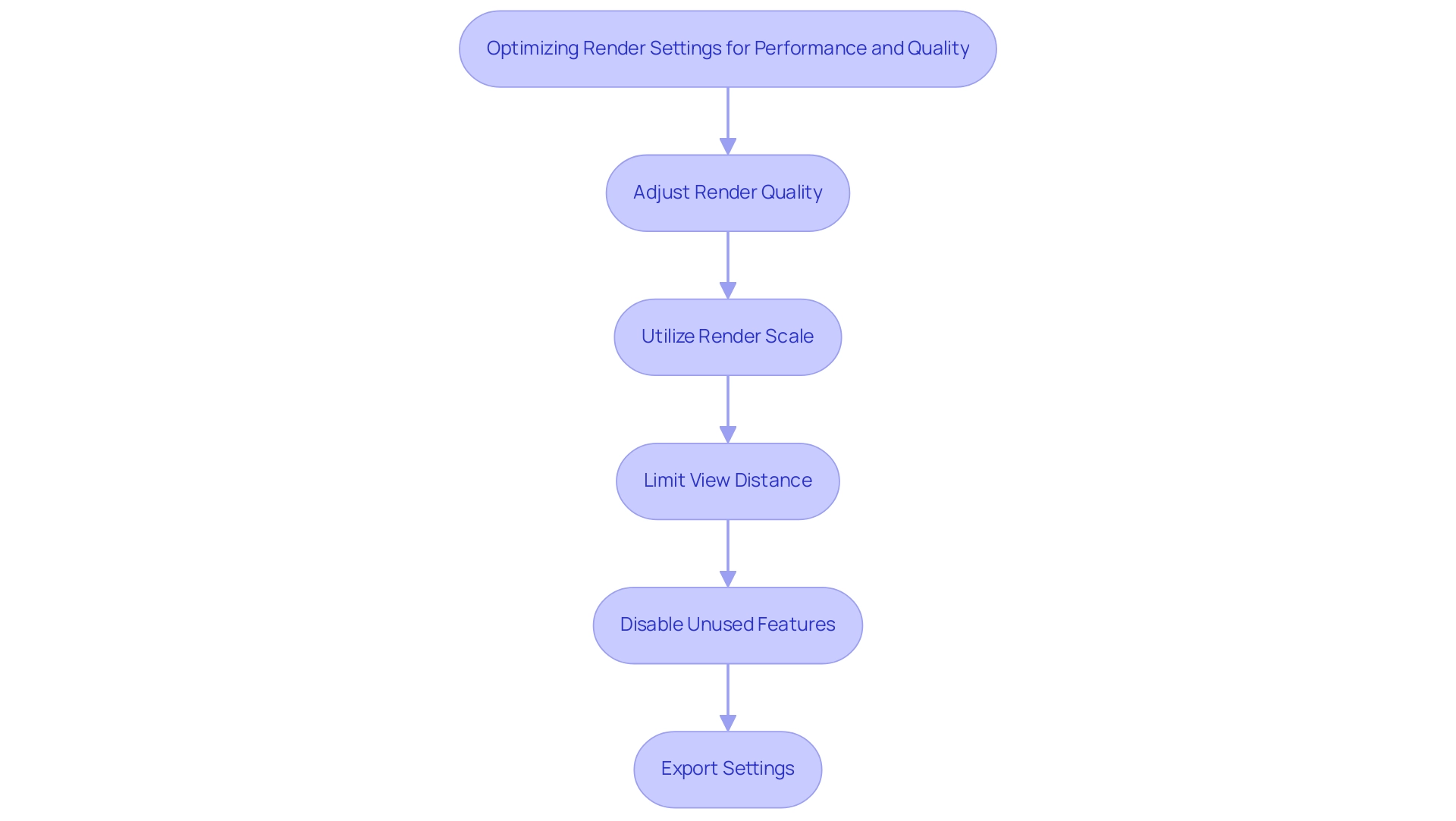Screen dimensions: 1456x821
Task: Click the top-level optimization title node
Action: (x=727, y=48)
